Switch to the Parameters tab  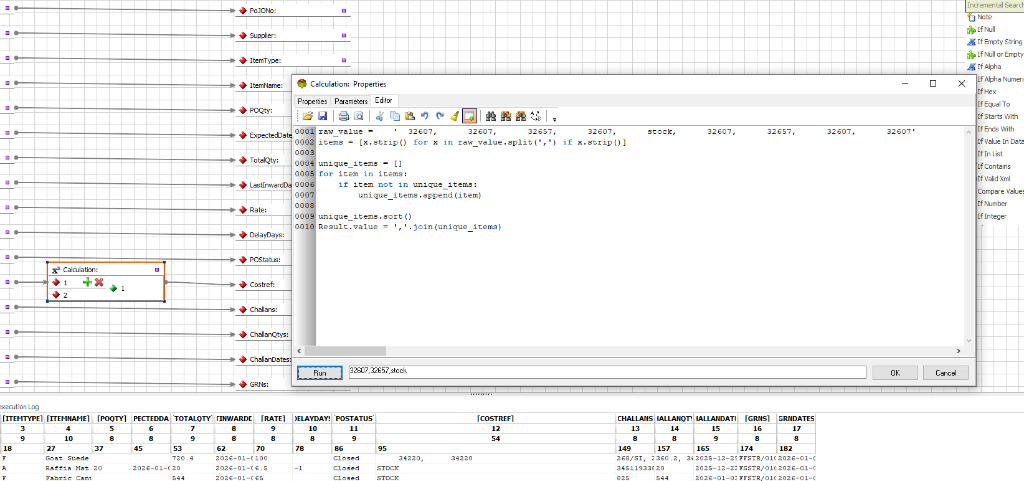(351, 101)
